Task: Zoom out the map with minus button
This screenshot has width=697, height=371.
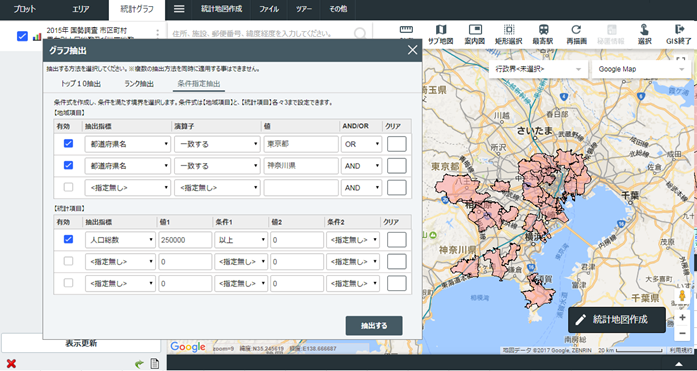Action: [x=682, y=333]
